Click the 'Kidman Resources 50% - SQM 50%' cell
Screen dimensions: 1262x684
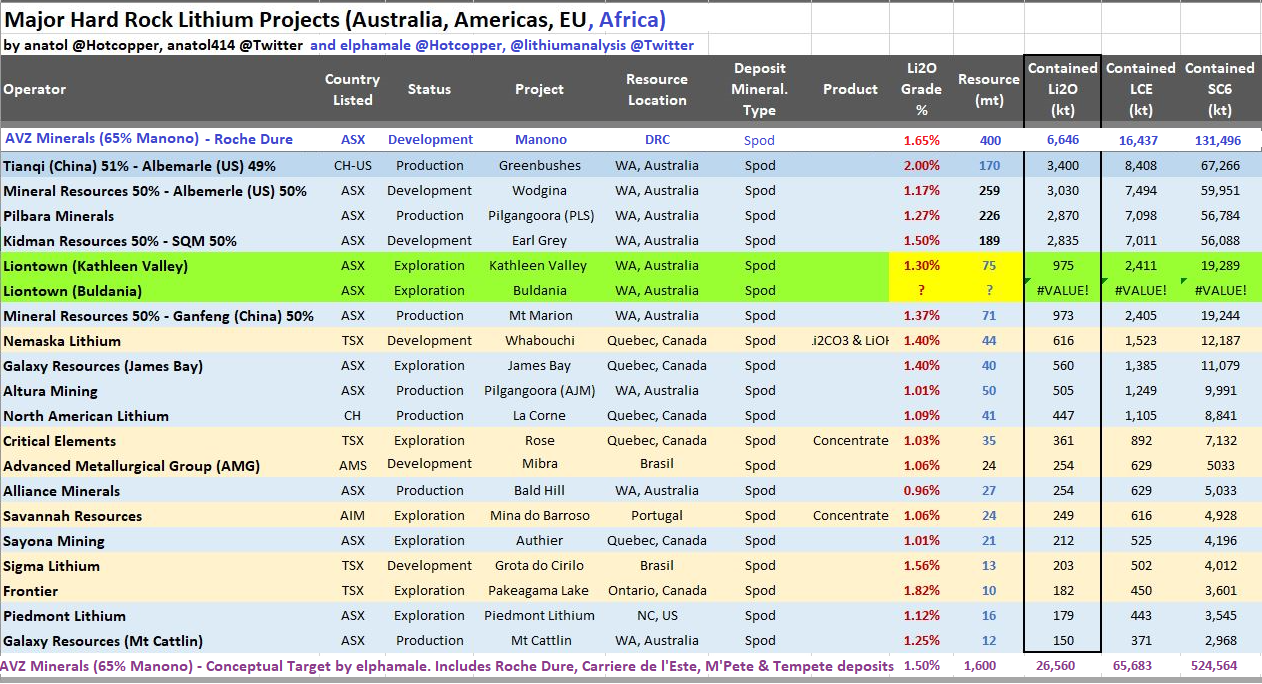[x=121, y=240]
